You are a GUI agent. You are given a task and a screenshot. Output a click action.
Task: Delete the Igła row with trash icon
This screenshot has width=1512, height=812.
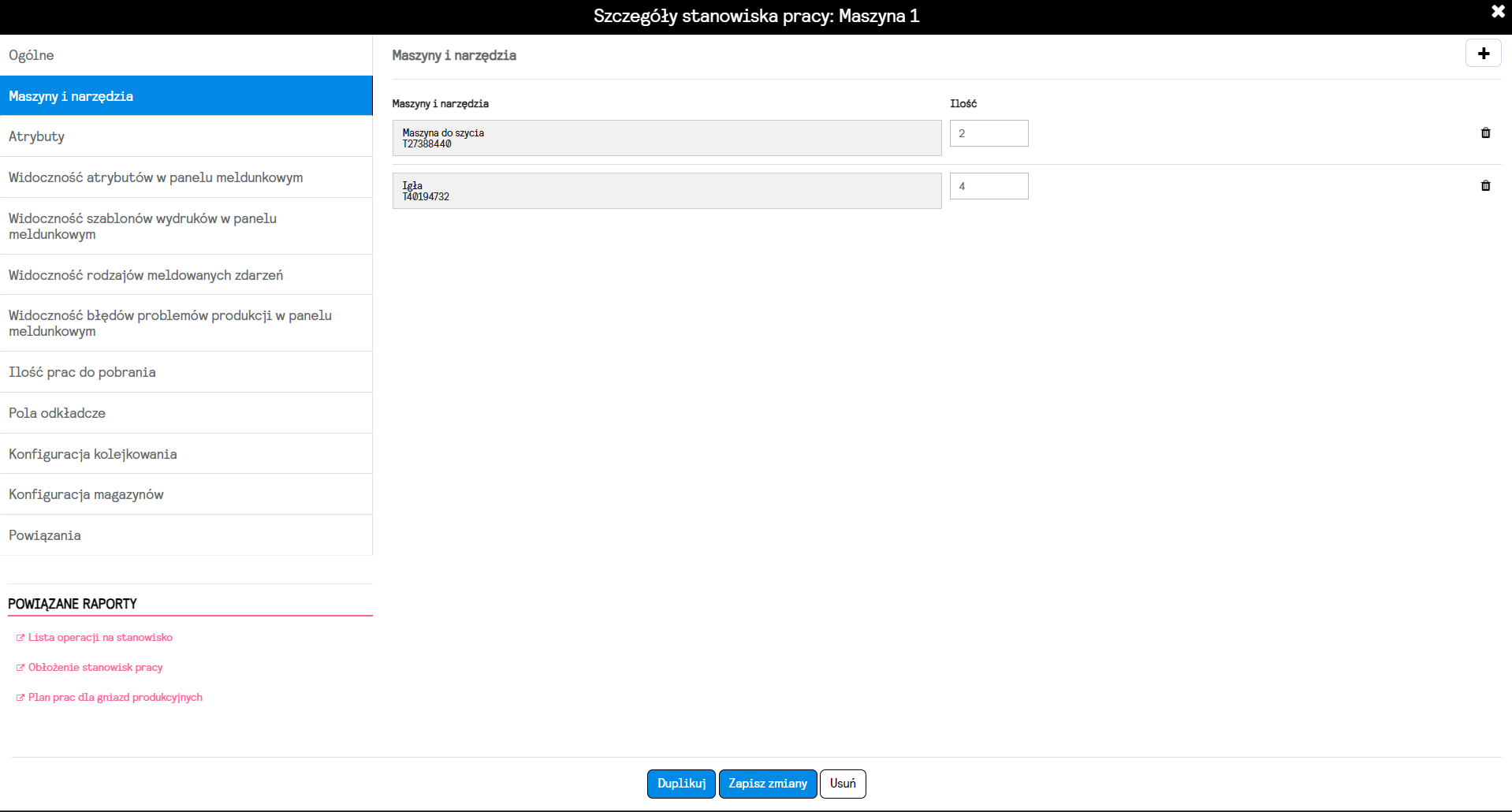click(1485, 186)
